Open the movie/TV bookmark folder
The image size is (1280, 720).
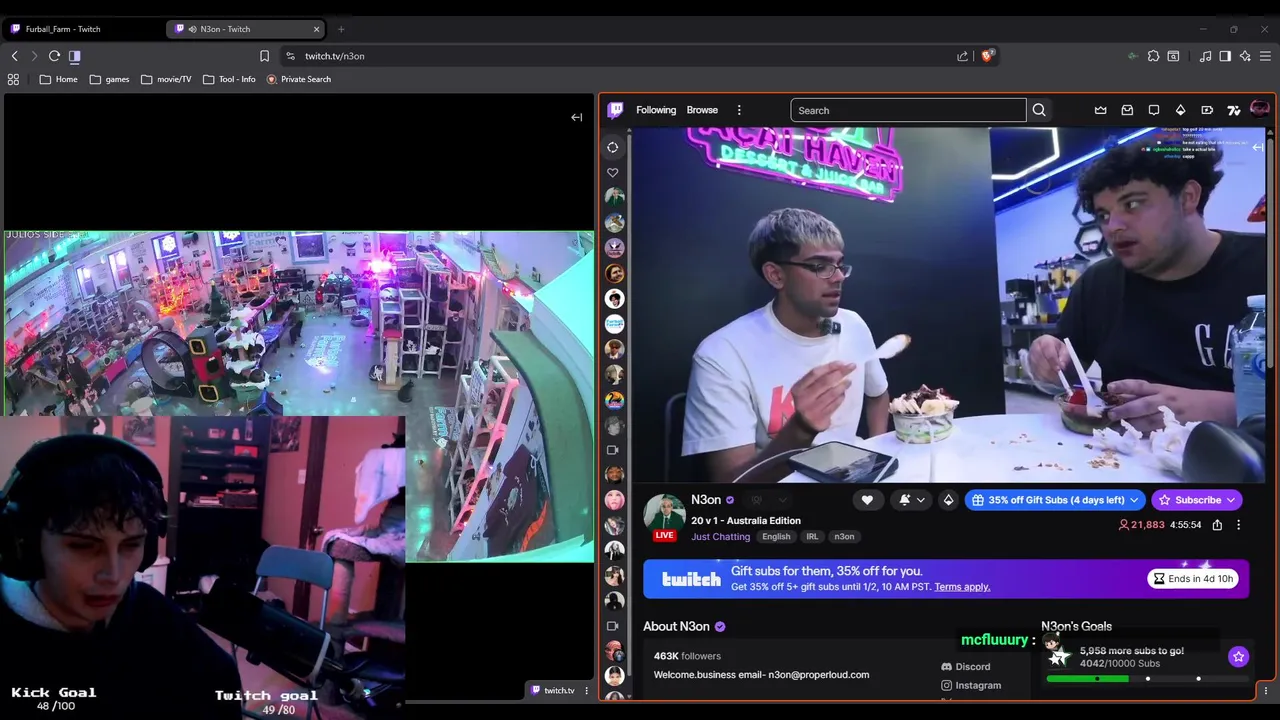tap(166, 79)
